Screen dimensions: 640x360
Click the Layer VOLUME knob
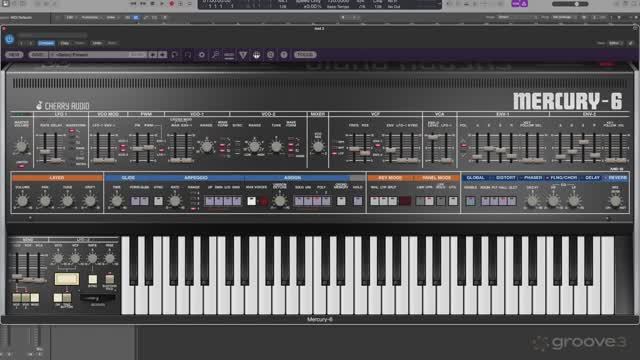(22, 201)
